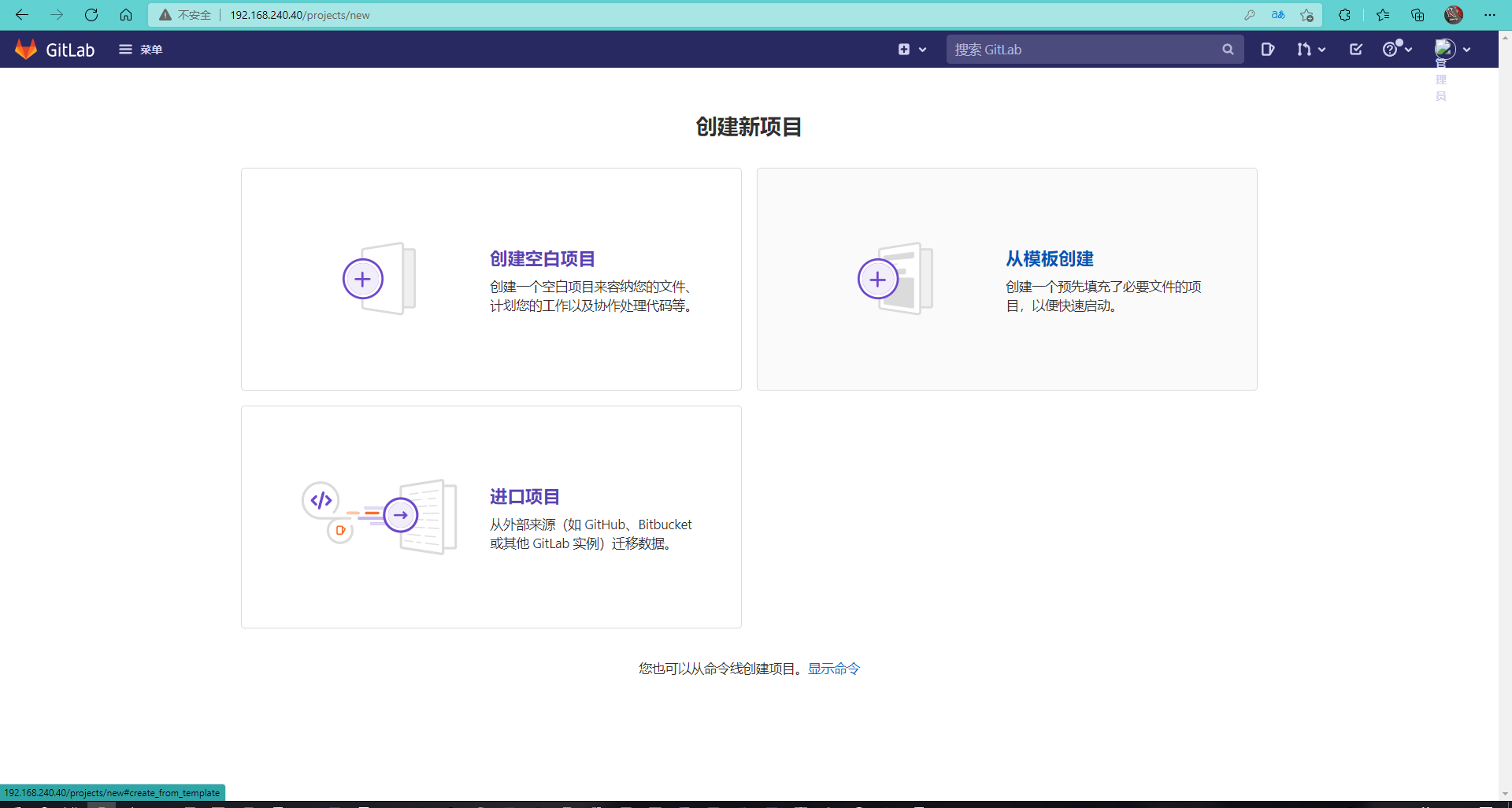1512x808 pixels.
Task: Open the browser ellipsis settings menu
Action: coord(1490,15)
